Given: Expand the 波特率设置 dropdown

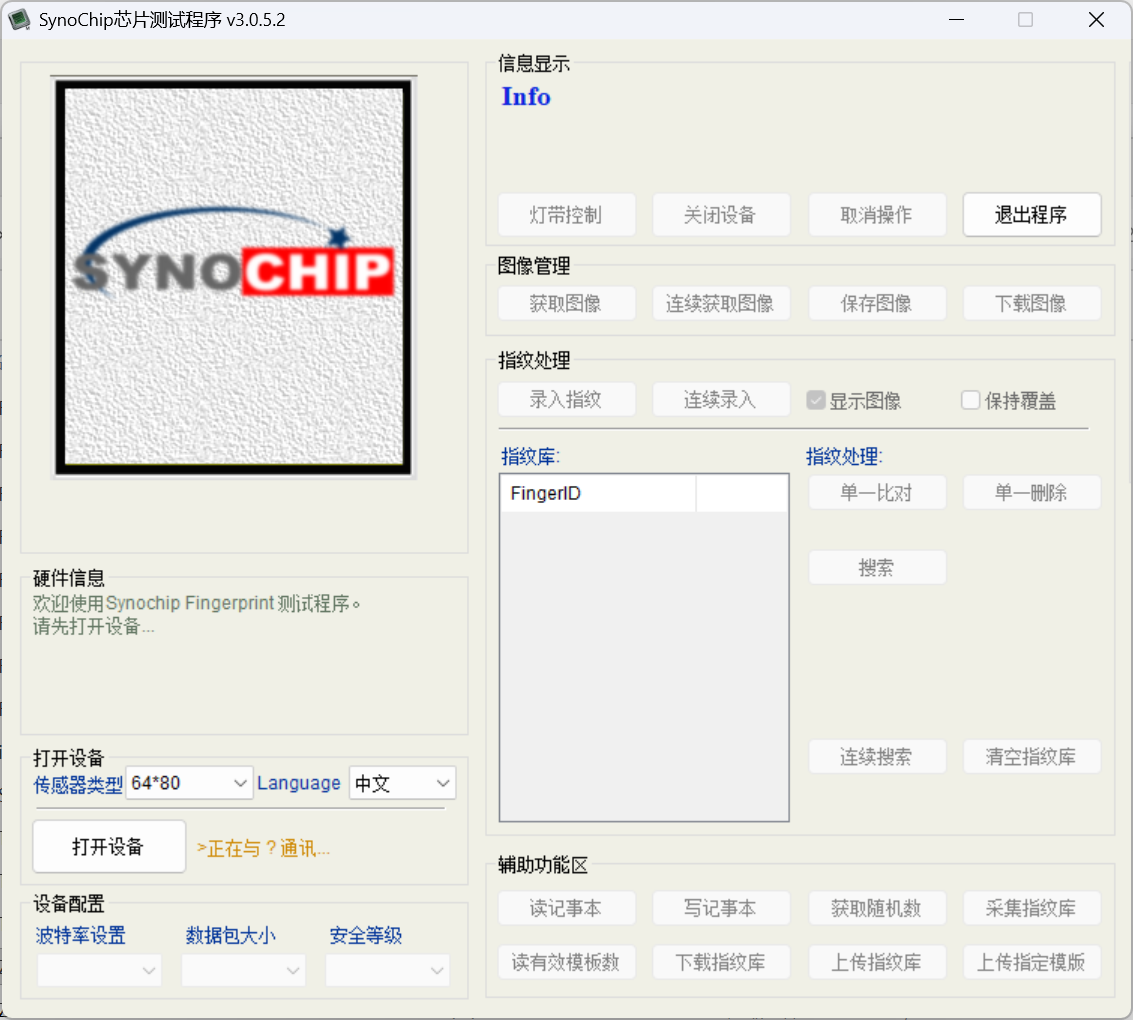Looking at the screenshot, I should tap(99, 970).
